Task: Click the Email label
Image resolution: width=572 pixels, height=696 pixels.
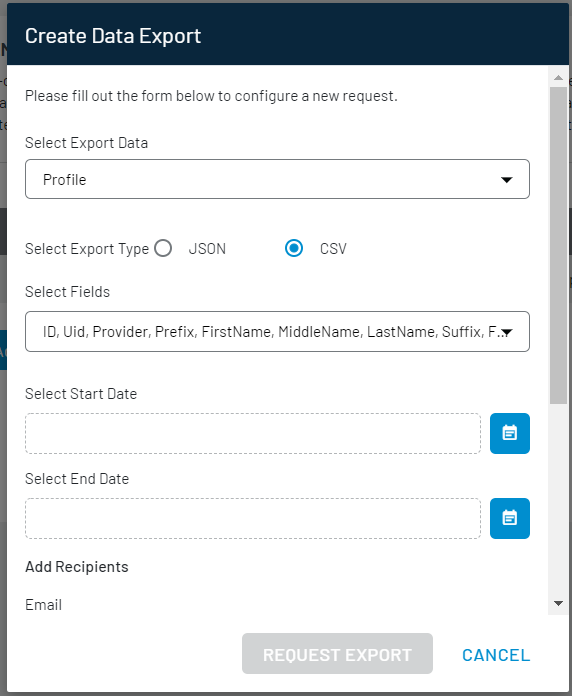Action: click(43, 605)
